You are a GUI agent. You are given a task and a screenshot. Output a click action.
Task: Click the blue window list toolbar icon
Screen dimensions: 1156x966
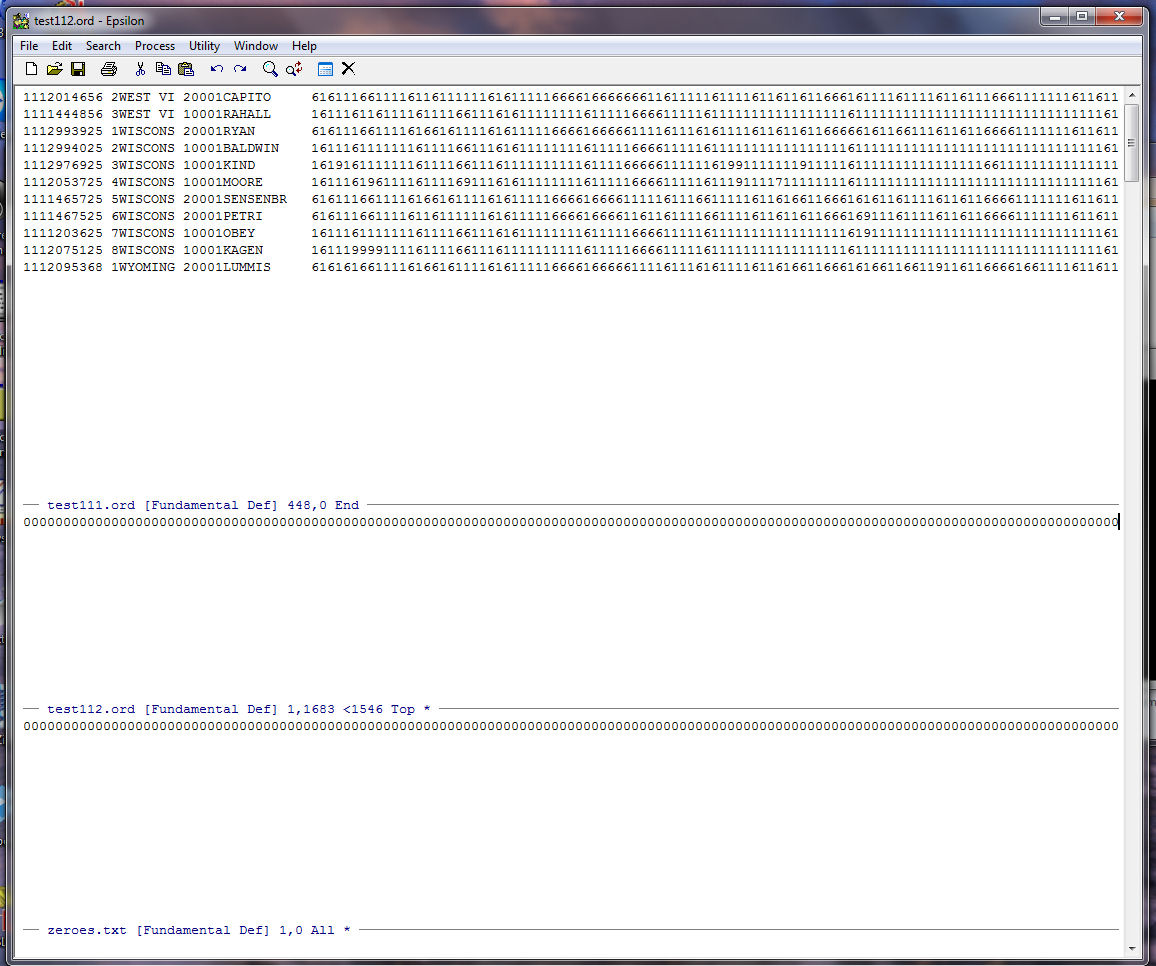(325, 69)
